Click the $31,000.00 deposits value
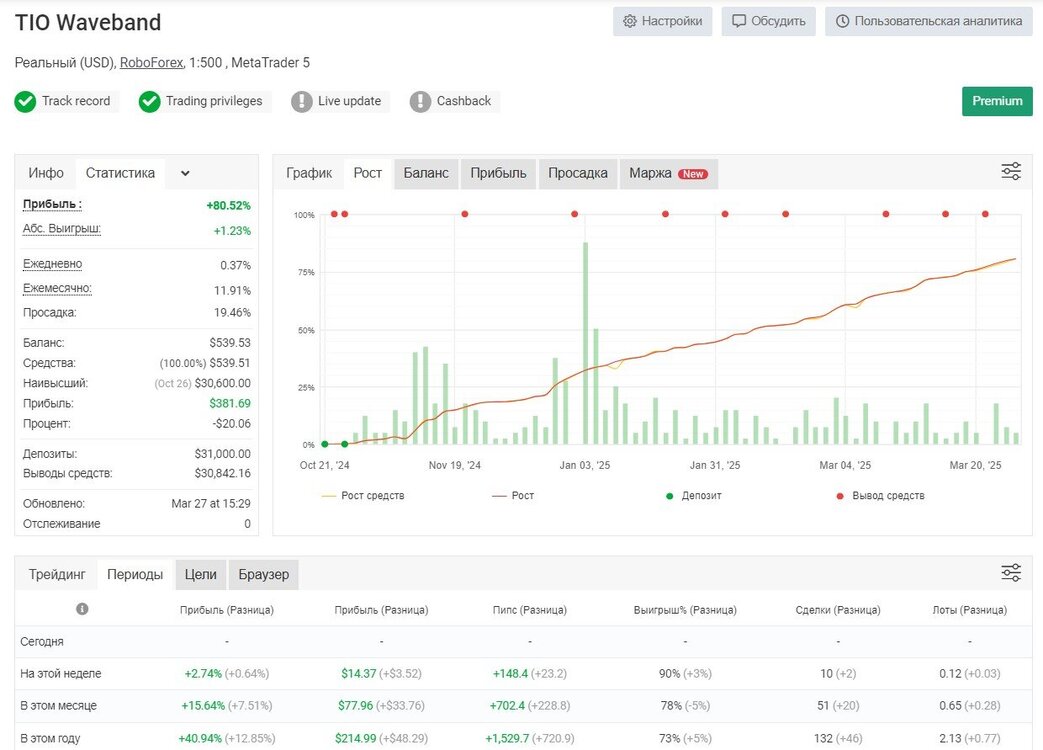Viewport: 1043px width, 750px height. [223, 453]
